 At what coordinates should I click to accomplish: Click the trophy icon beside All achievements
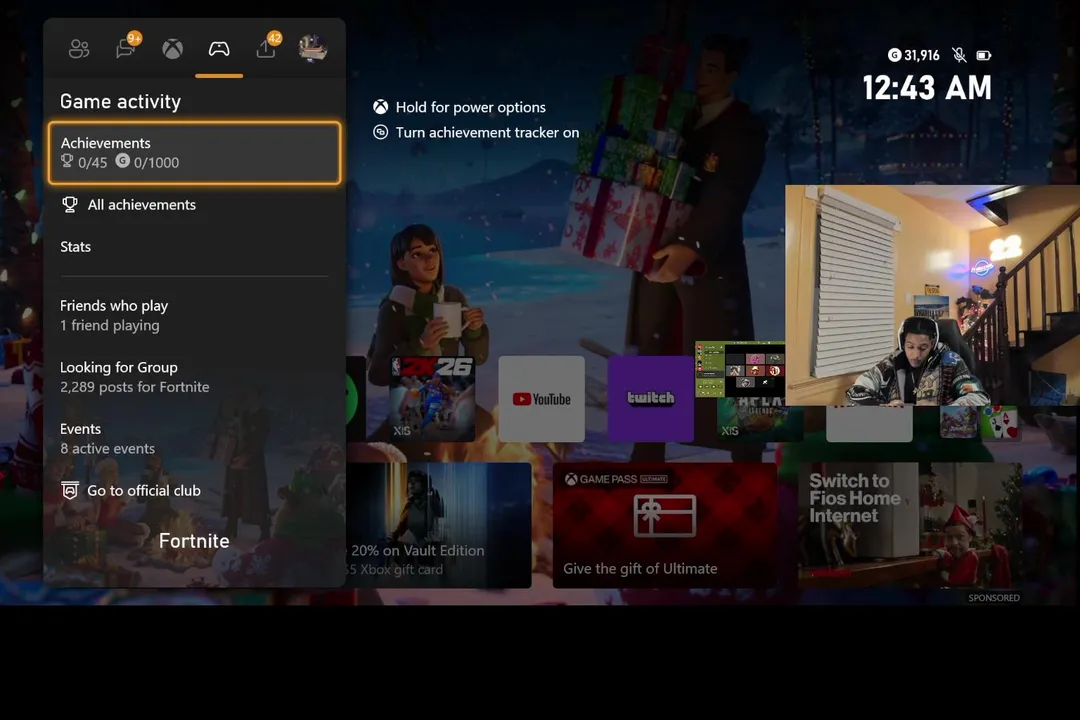coord(70,205)
